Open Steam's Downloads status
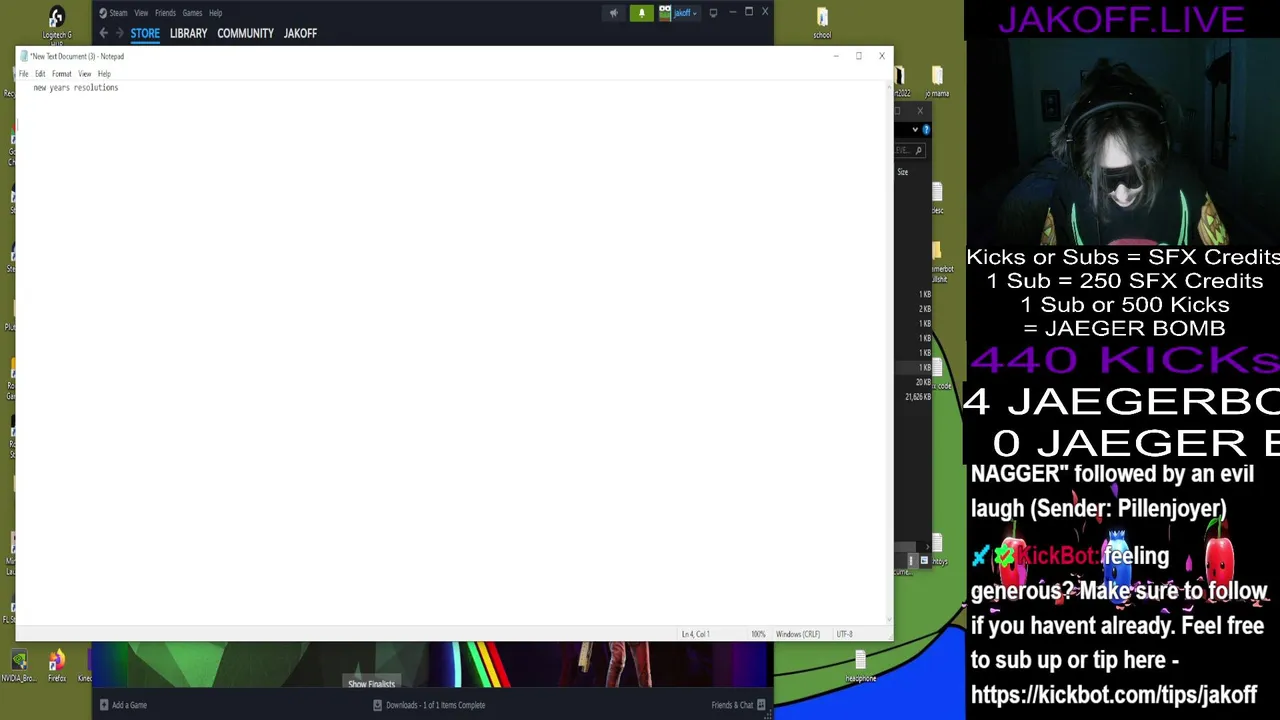 pyautogui.click(x=429, y=705)
